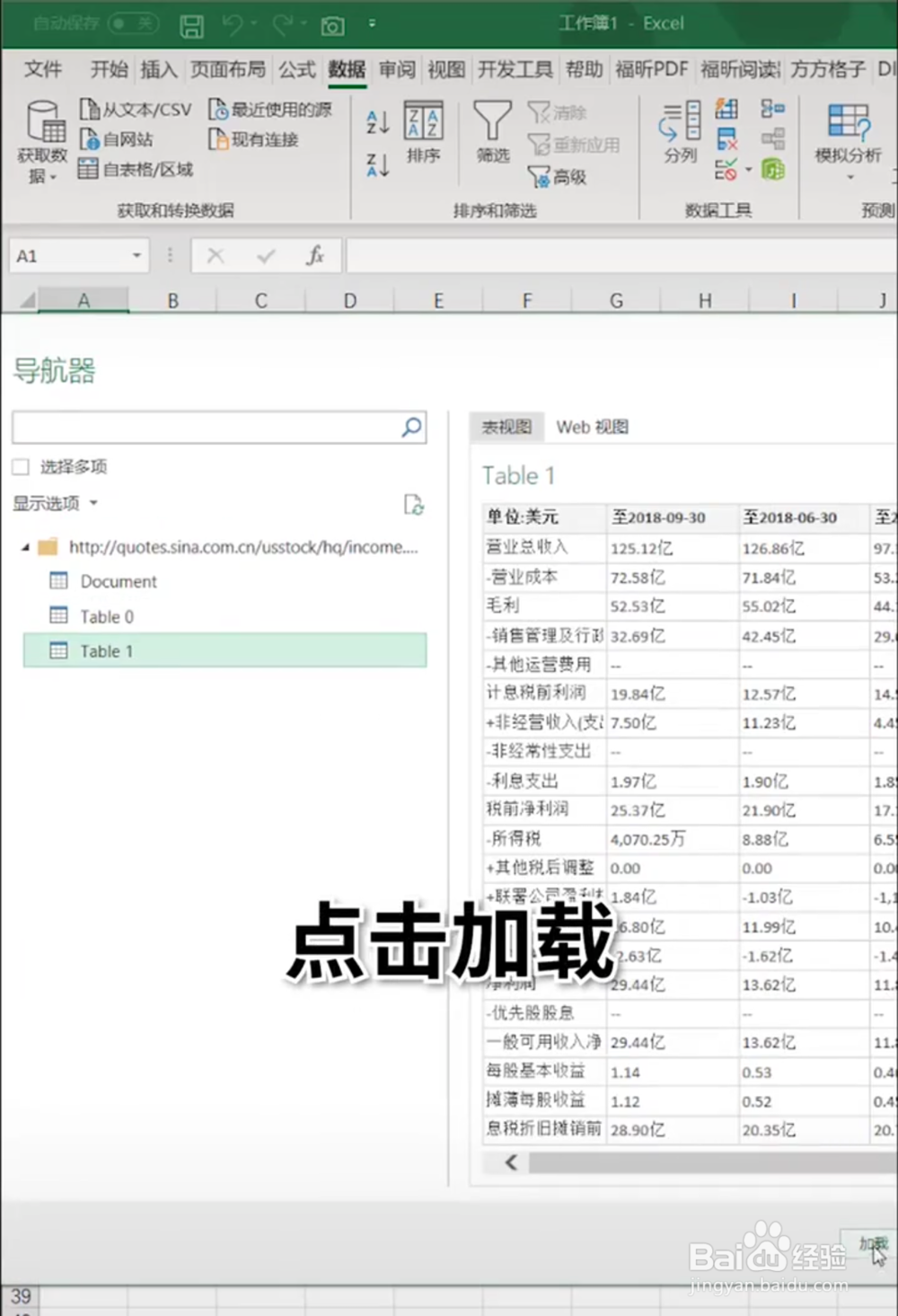Switch to the 表视图 tab
898x1316 pixels.
click(506, 427)
